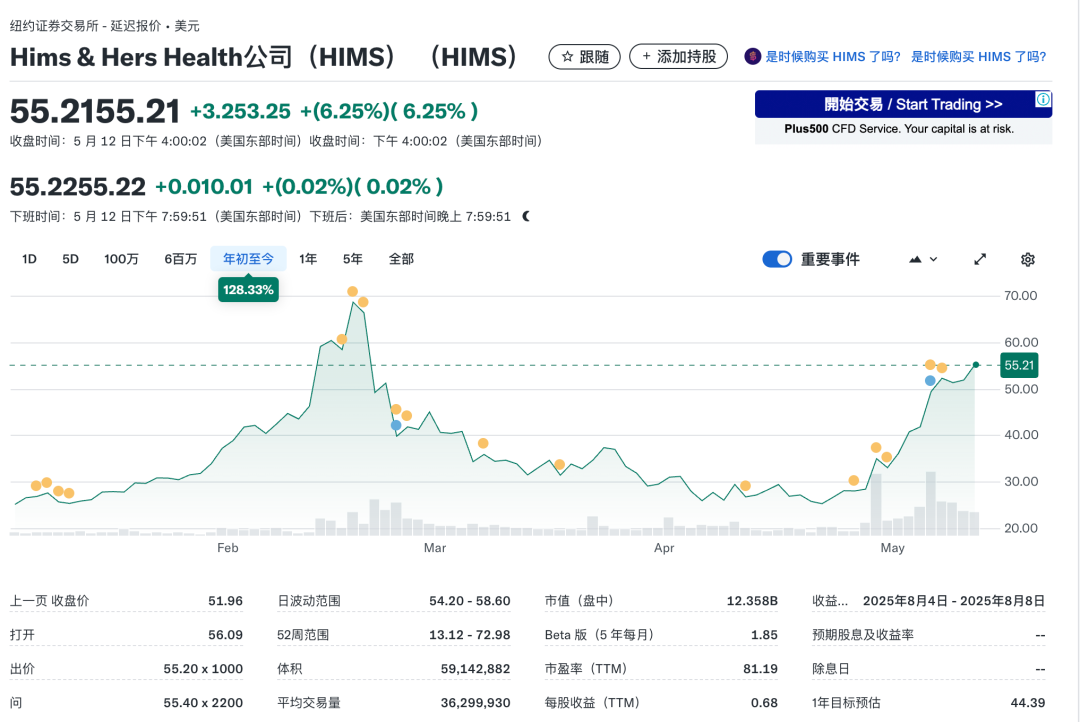This screenshot has width=1080, height=722.
Task: Open the chart type dropdown
Action: pyautogui.click(x=923, y=259)
